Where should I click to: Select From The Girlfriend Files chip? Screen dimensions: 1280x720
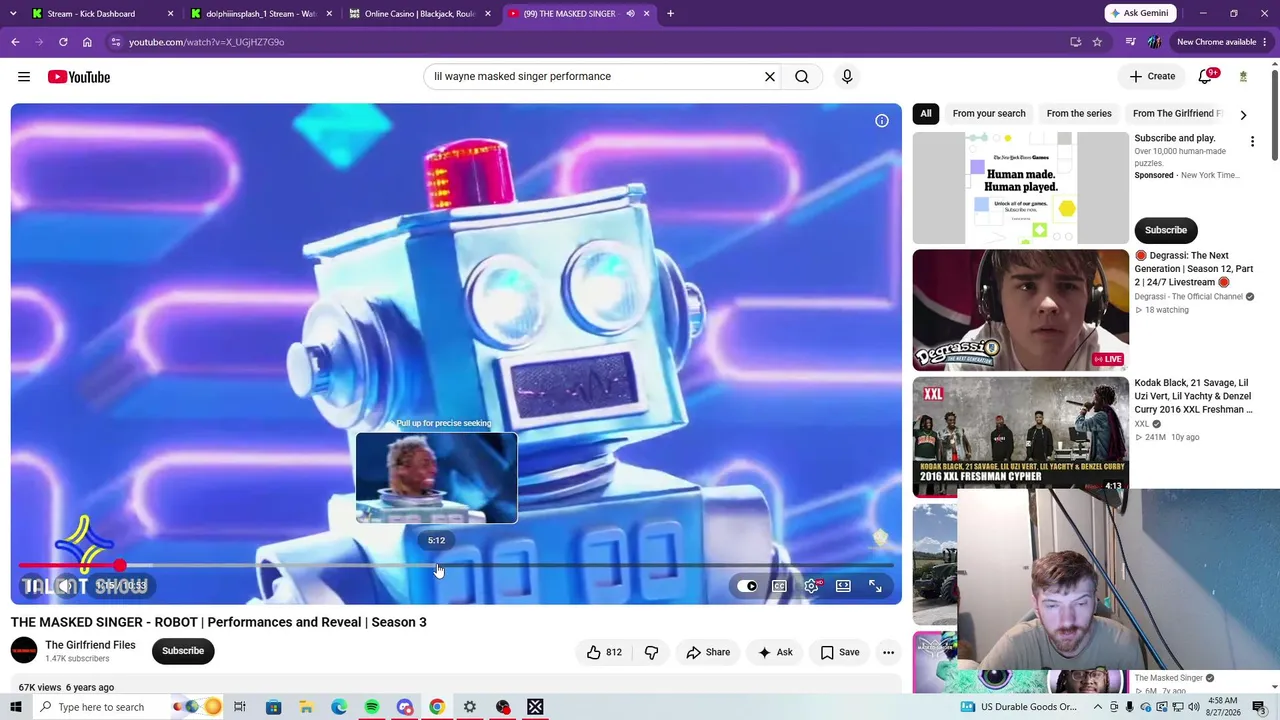tap(1177, 114)
